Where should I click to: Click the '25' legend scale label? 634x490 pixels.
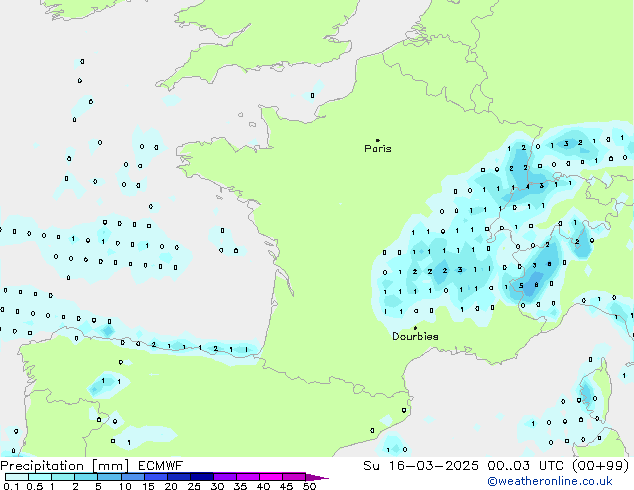(x=194, y=486)
